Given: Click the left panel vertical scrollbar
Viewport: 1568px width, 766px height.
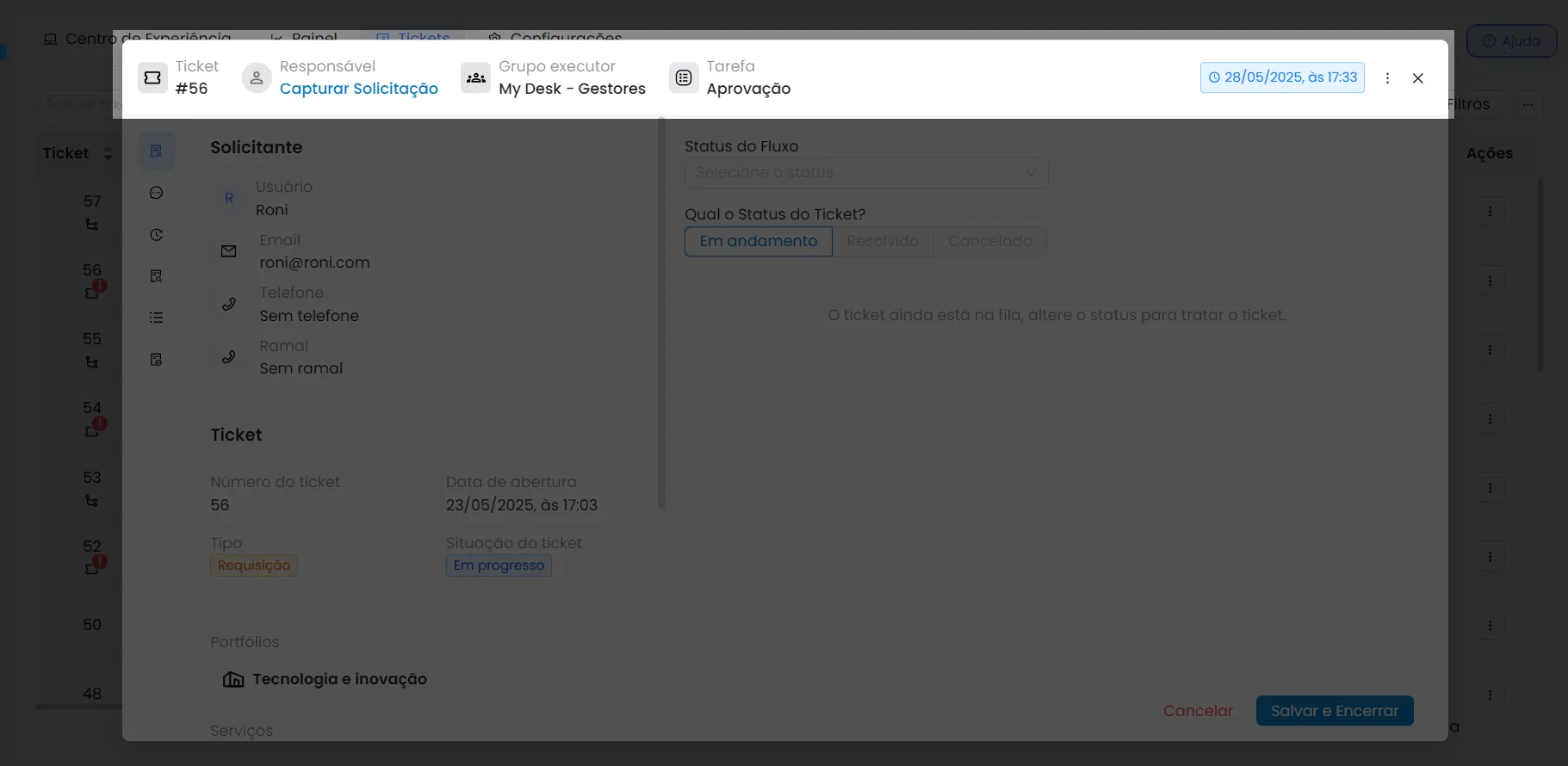Looking at the screenshot, I should tap(661, 314).
